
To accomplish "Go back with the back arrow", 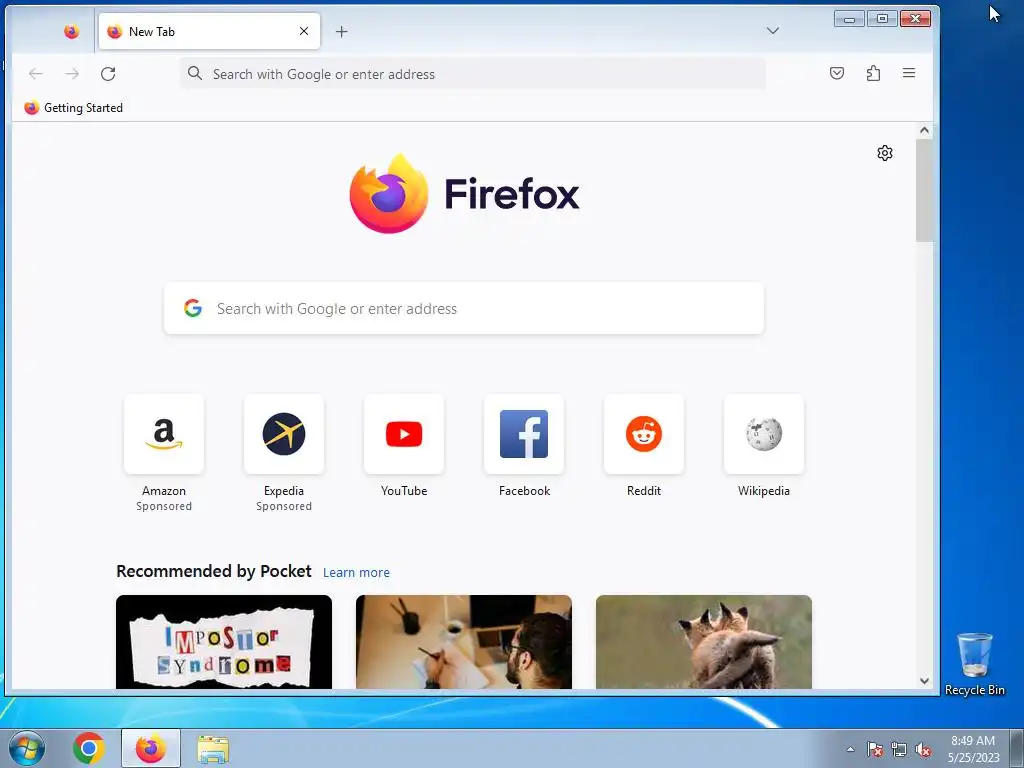I will click(36, 74).
